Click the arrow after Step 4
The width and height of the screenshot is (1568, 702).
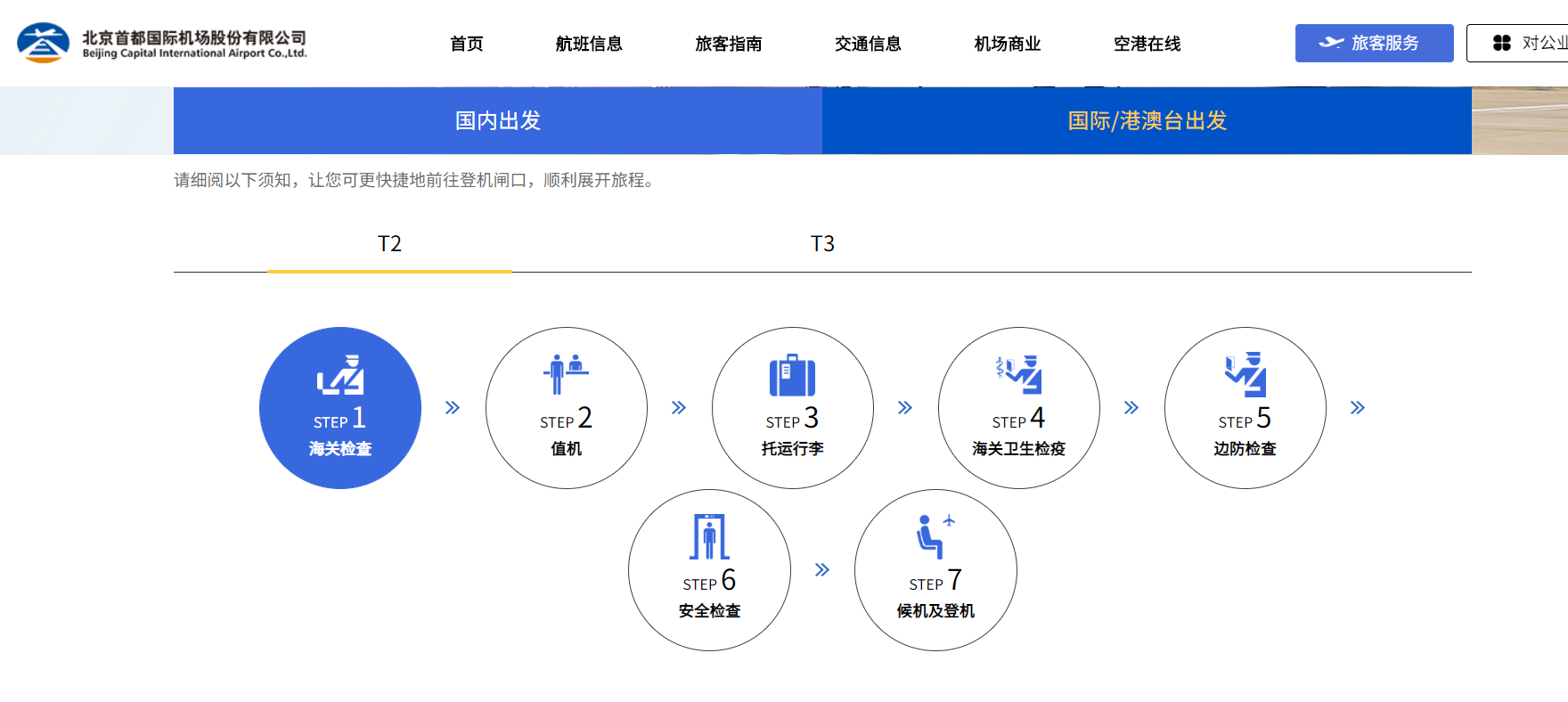[1131, 408]
